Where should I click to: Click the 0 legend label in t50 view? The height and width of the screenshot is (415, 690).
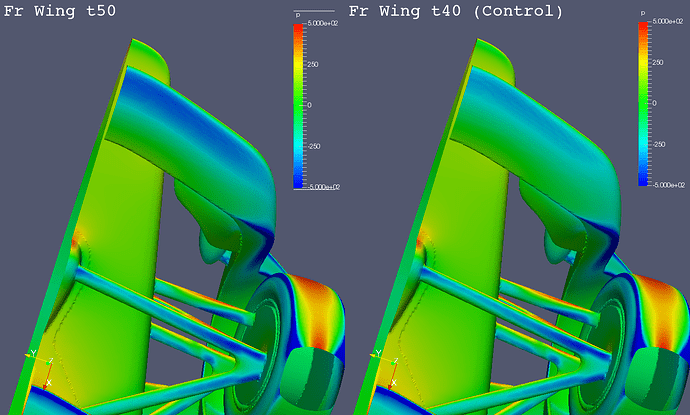[309, 105]
